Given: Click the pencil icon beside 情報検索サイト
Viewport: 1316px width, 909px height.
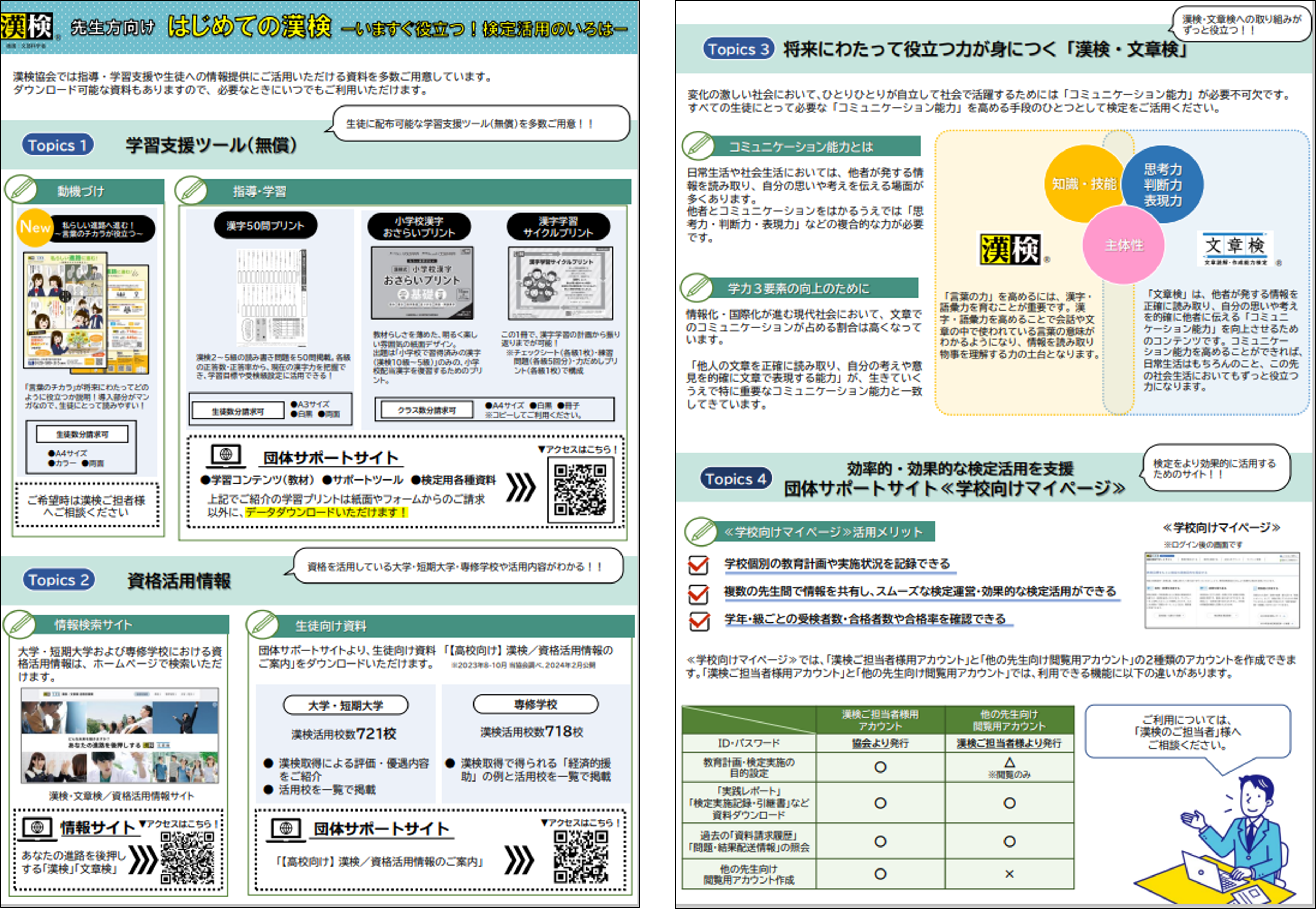Looking at the screenshot, I should [19, 624].
